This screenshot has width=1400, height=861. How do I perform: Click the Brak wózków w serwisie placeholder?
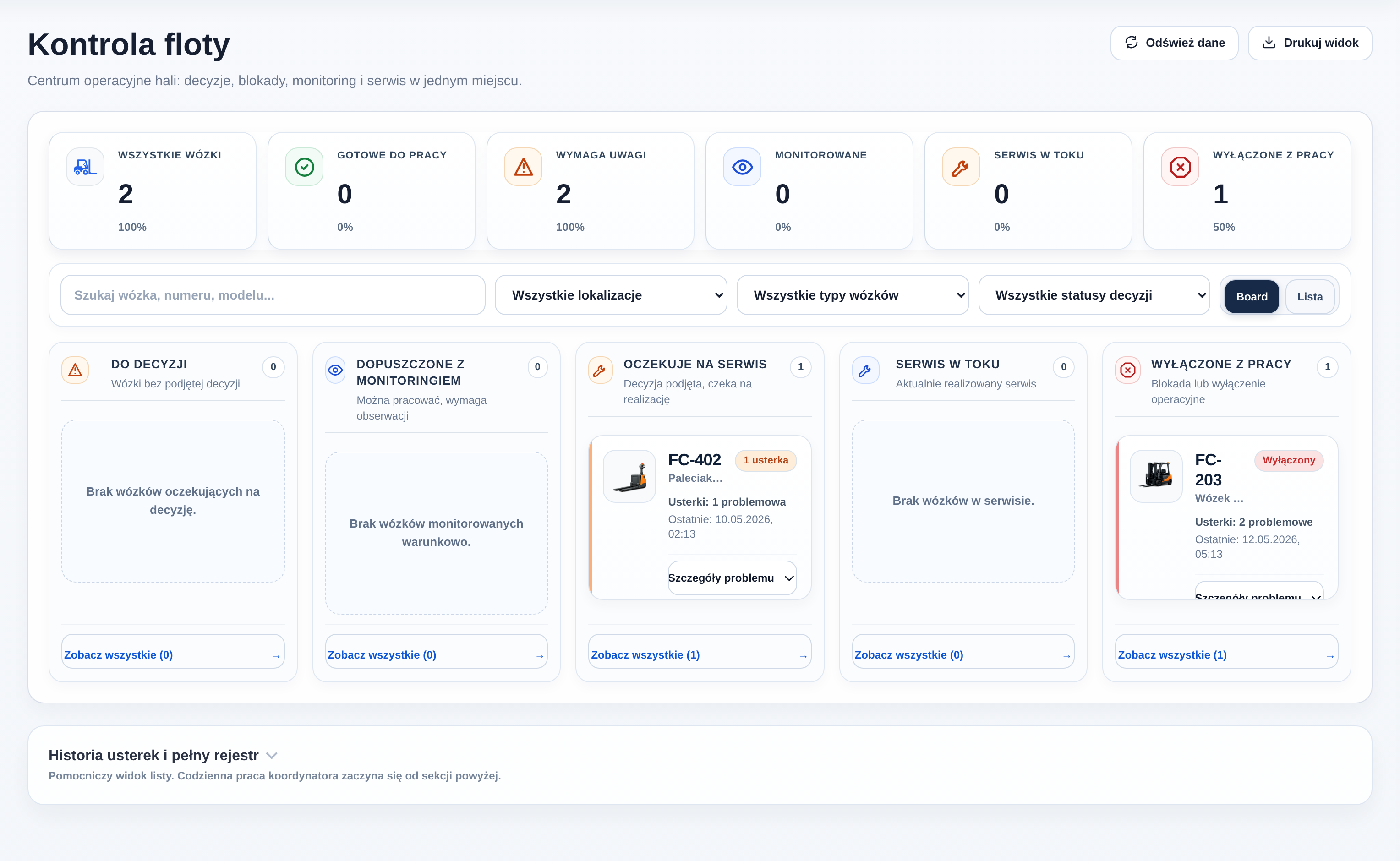pyautogui.click(x=963, y=501)
